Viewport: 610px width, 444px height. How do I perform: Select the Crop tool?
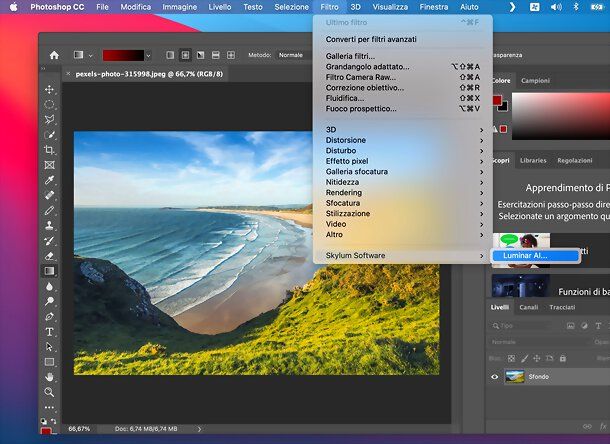click(49, 150)
